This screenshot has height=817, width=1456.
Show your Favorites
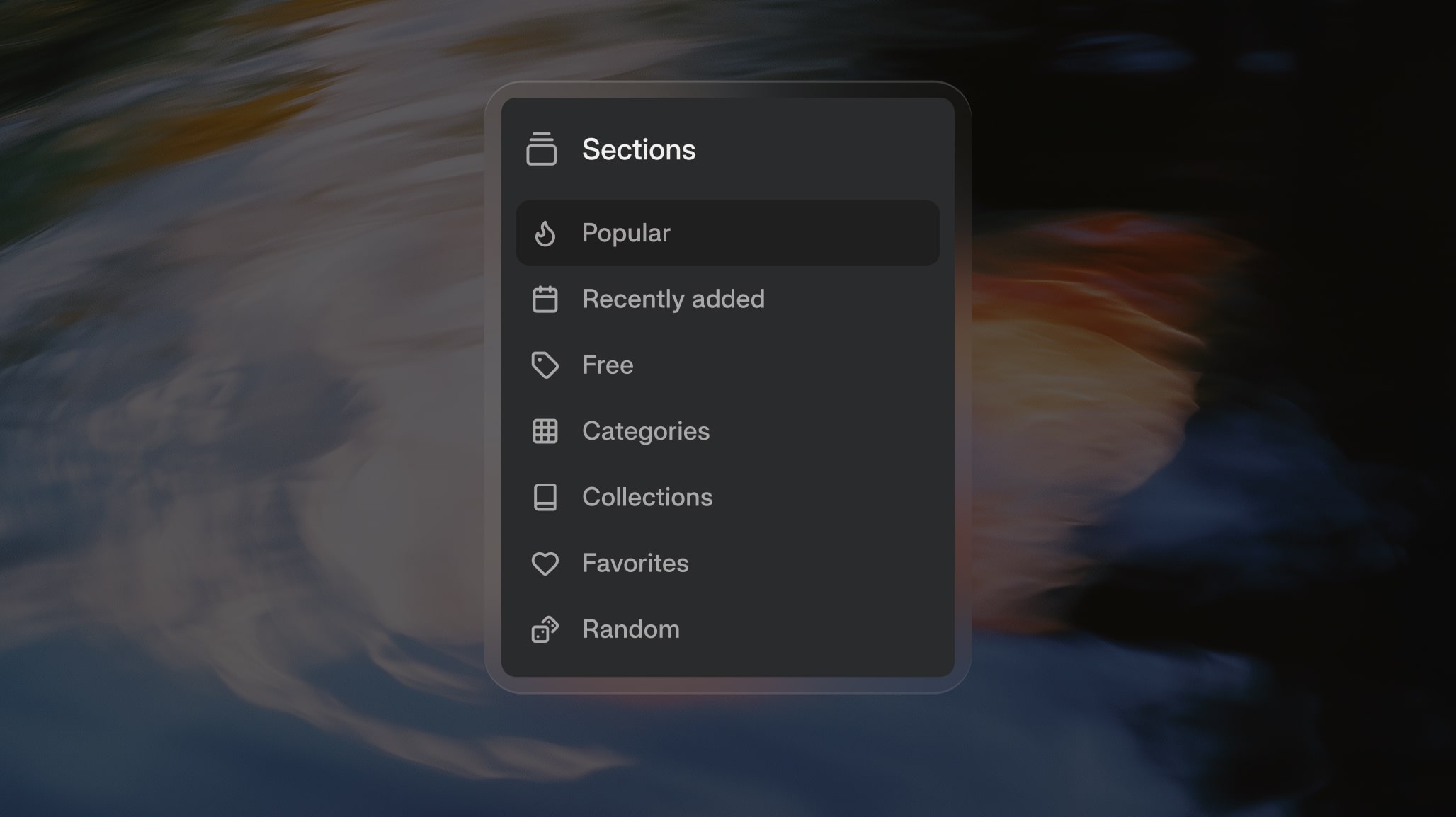pyautogui.click(x=635, y=564)
